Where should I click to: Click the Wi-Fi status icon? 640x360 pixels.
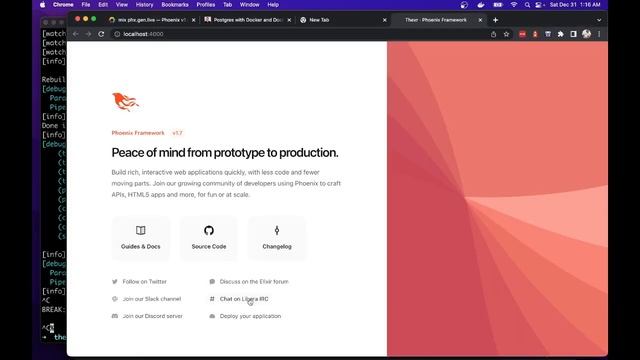point(514,5)
